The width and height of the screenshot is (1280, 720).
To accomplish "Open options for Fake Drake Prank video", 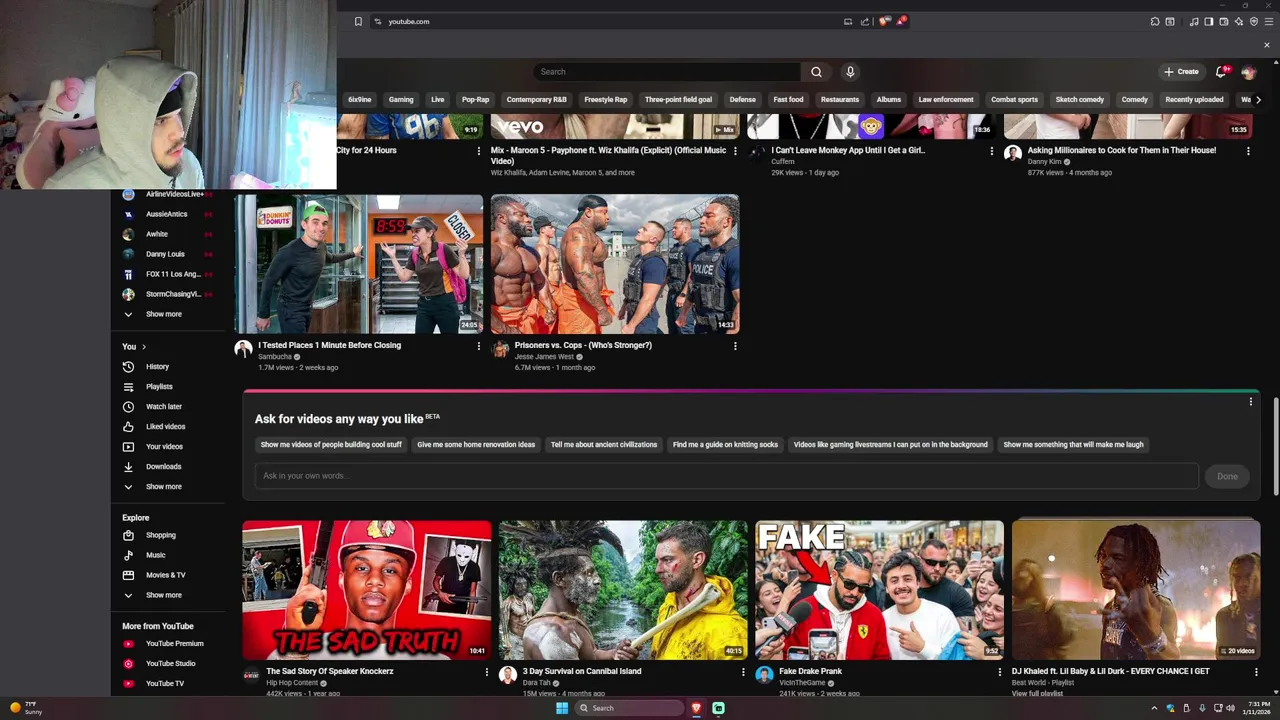I will click(999, 672).
